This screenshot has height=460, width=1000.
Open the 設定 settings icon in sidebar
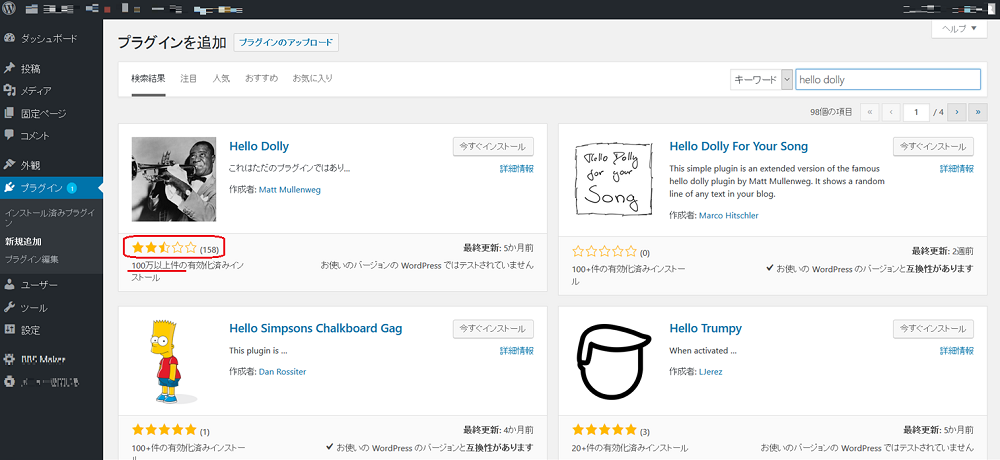pyautogui.click(x=10, y=330)
